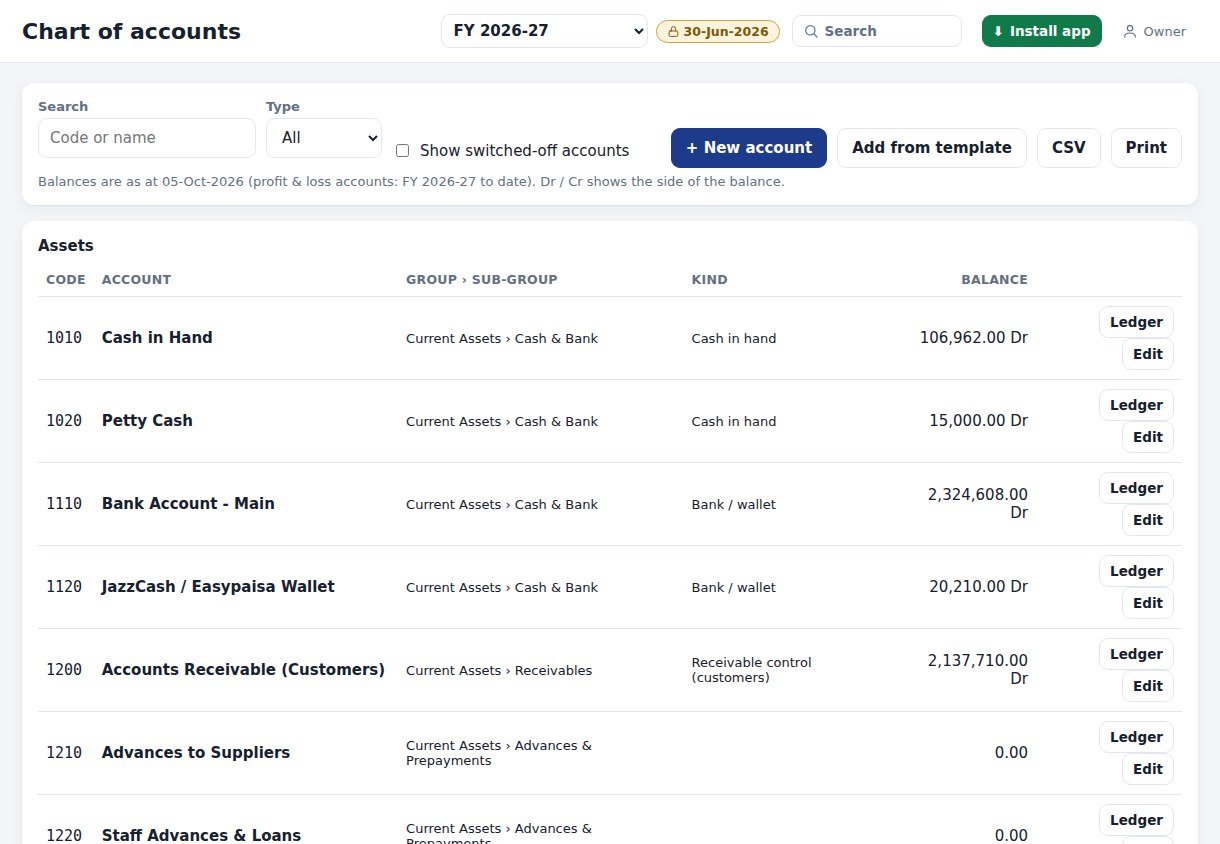Open Ledger for Bank Account - Main

[1136, 488]
